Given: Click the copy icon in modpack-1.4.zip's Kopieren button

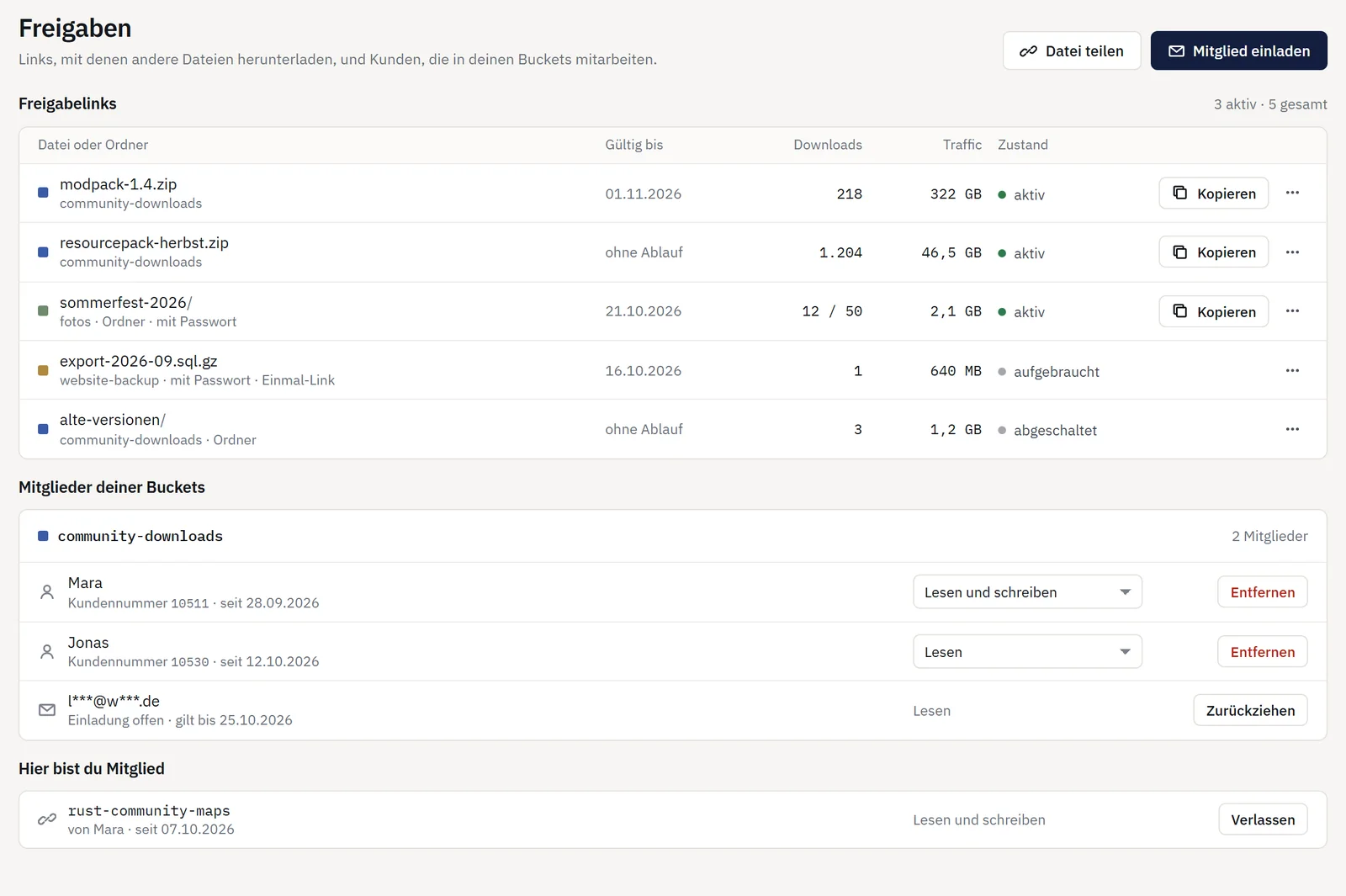Looking at the screenshot, I should [x=1180, y=193].
